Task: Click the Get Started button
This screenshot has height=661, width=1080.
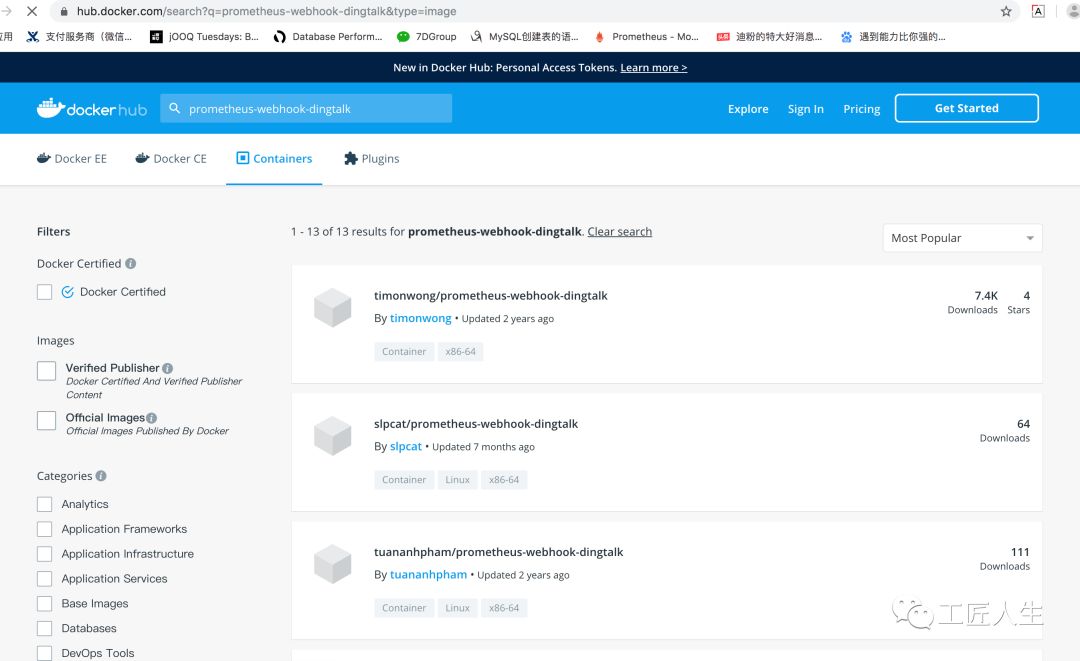Action: pyautogui.click(x=966, y=107)
